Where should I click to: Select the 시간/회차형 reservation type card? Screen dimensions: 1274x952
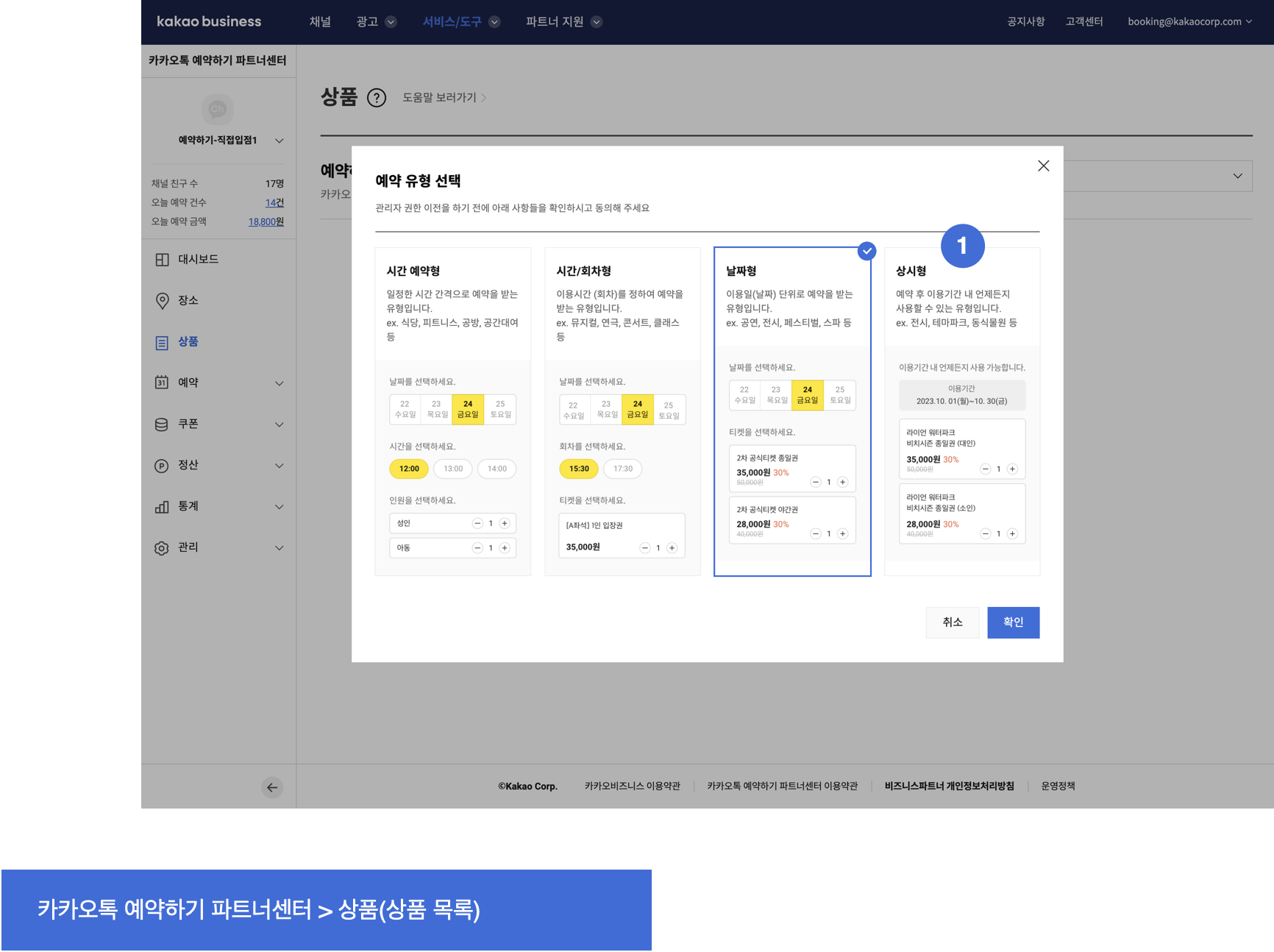(x=622, y=411)
